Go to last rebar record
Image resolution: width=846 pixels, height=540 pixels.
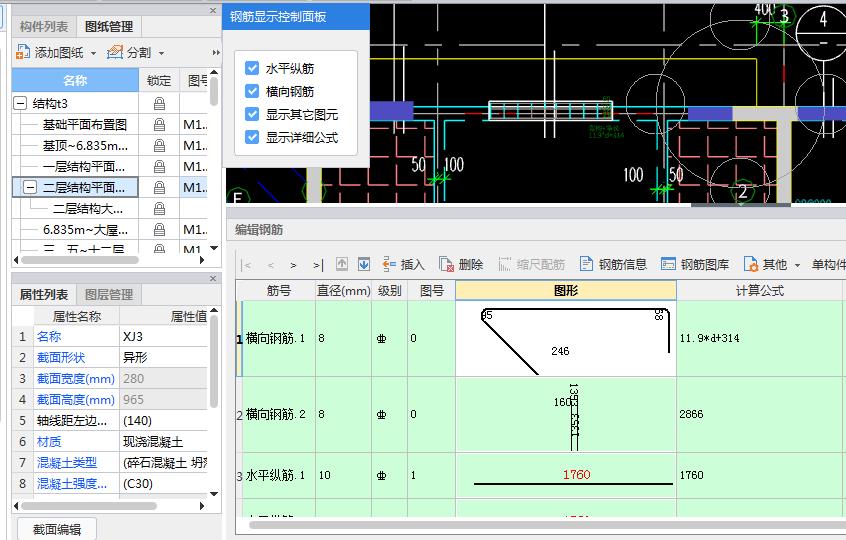318,265
